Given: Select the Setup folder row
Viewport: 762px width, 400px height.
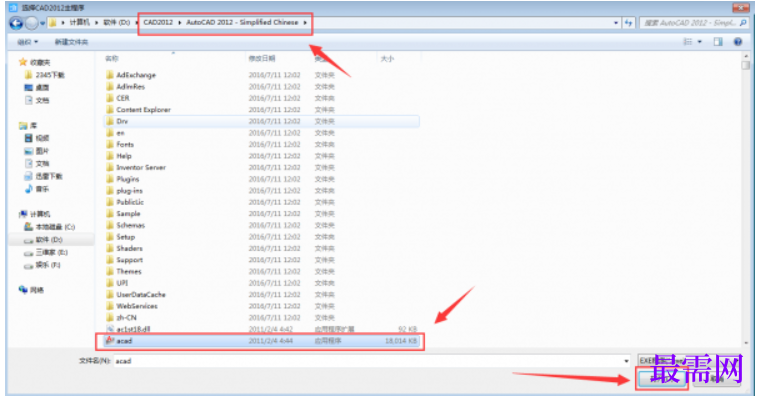Looking at the screenshot, I should 261,237.
